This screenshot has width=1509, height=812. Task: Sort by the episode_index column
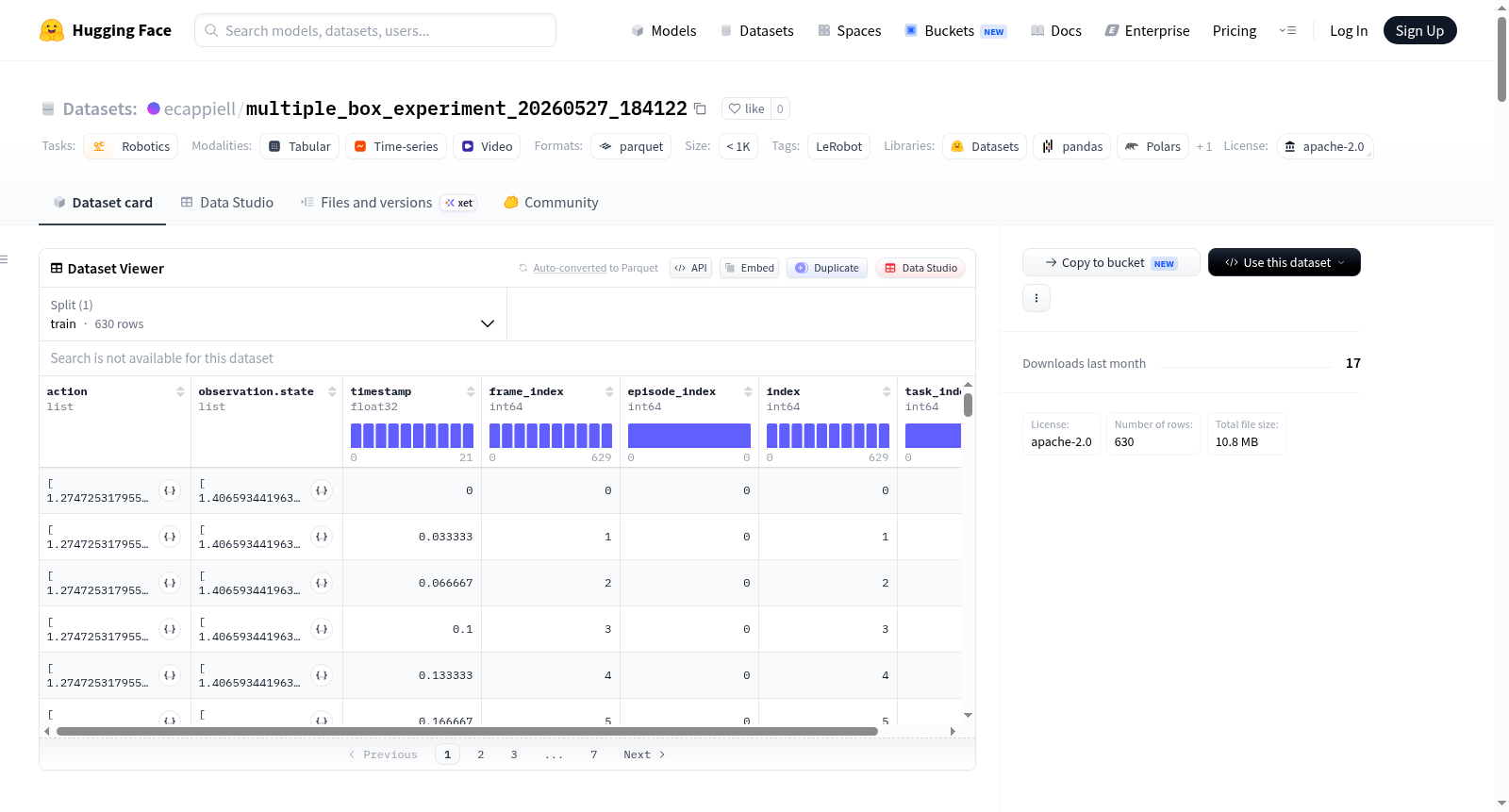[748, 391]
